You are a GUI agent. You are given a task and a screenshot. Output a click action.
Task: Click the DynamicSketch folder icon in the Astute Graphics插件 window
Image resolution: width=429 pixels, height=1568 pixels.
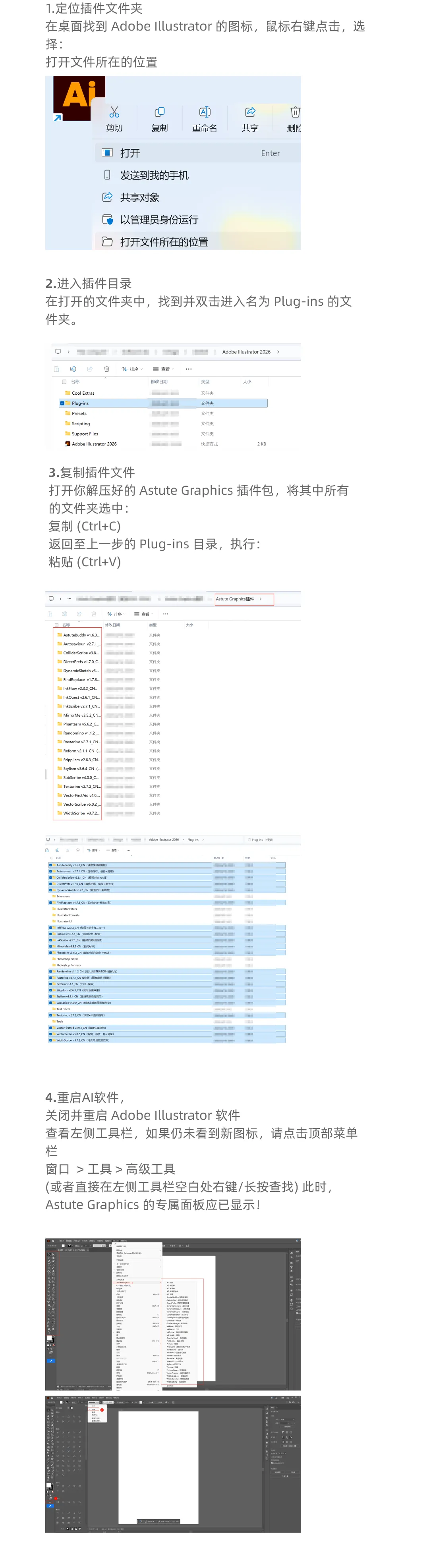point(60,670)
